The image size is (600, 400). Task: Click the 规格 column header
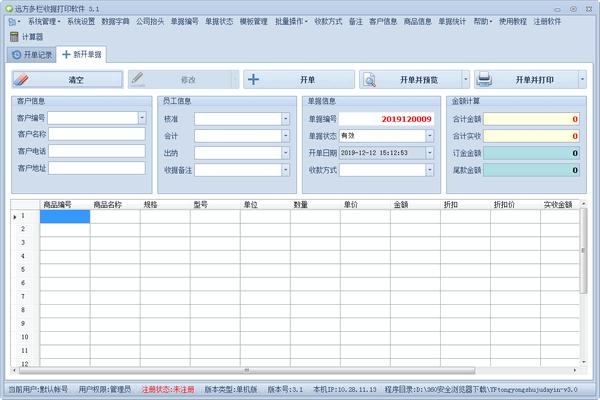pos(165,205)
